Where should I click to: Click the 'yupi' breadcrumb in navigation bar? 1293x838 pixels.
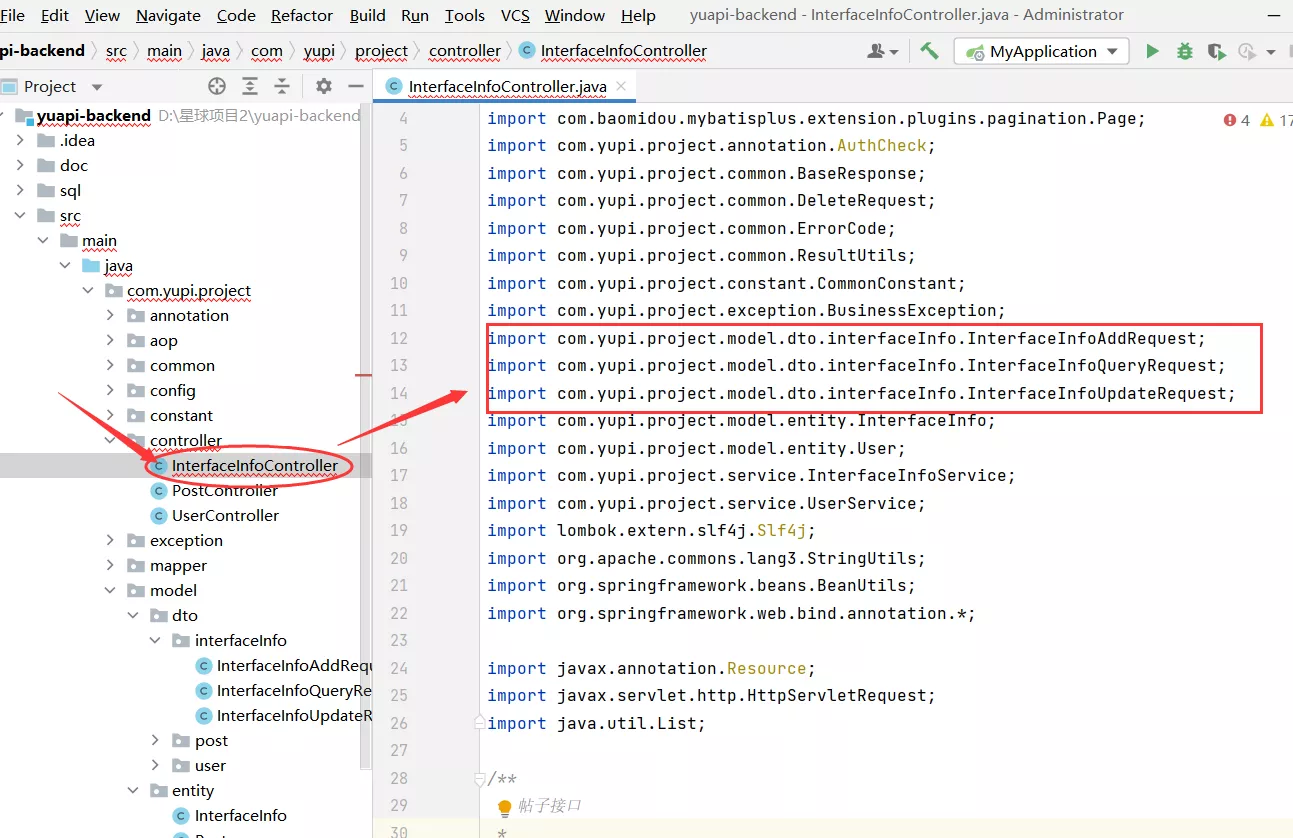[319, 51]
